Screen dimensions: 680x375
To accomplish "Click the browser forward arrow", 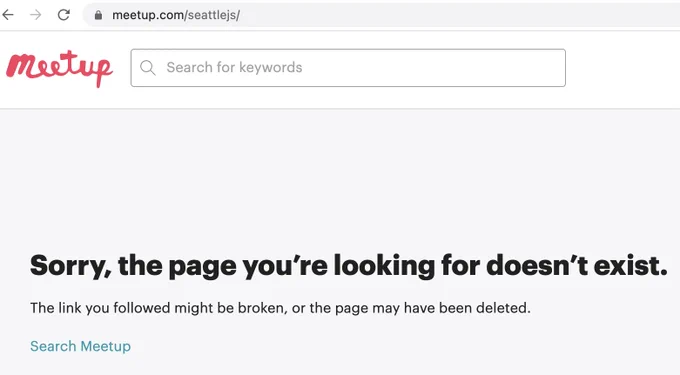I will [x=36, y=15].
